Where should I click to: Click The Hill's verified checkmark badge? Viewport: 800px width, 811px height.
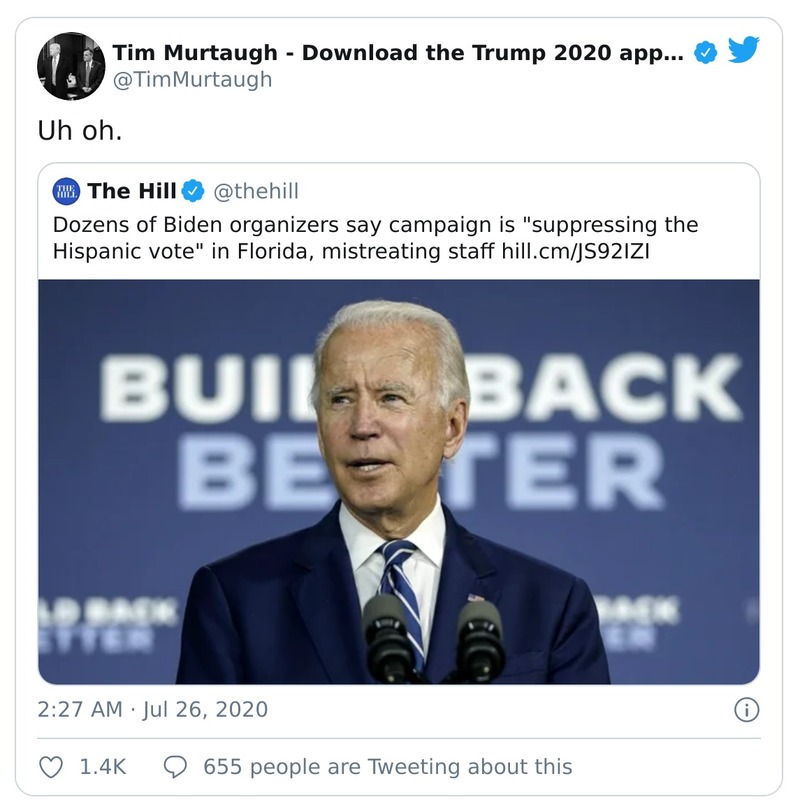pyautogui.click(x=192, y=191)
